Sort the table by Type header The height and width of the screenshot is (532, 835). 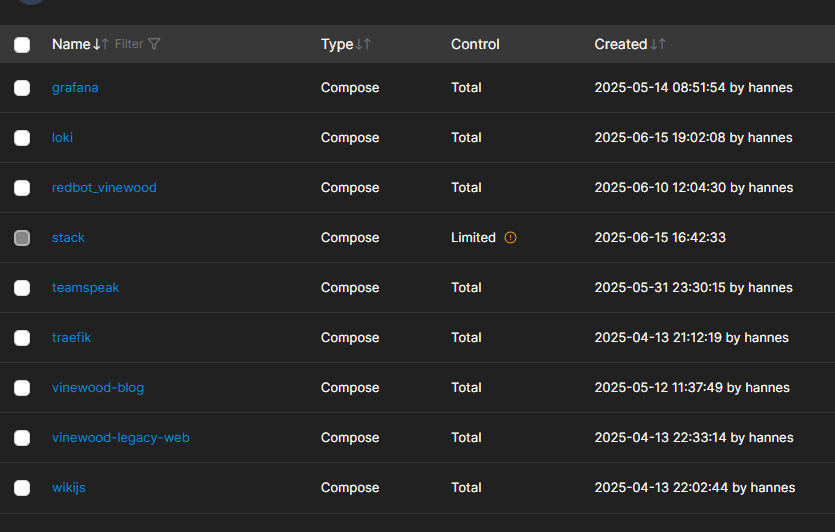click(337, 44)
